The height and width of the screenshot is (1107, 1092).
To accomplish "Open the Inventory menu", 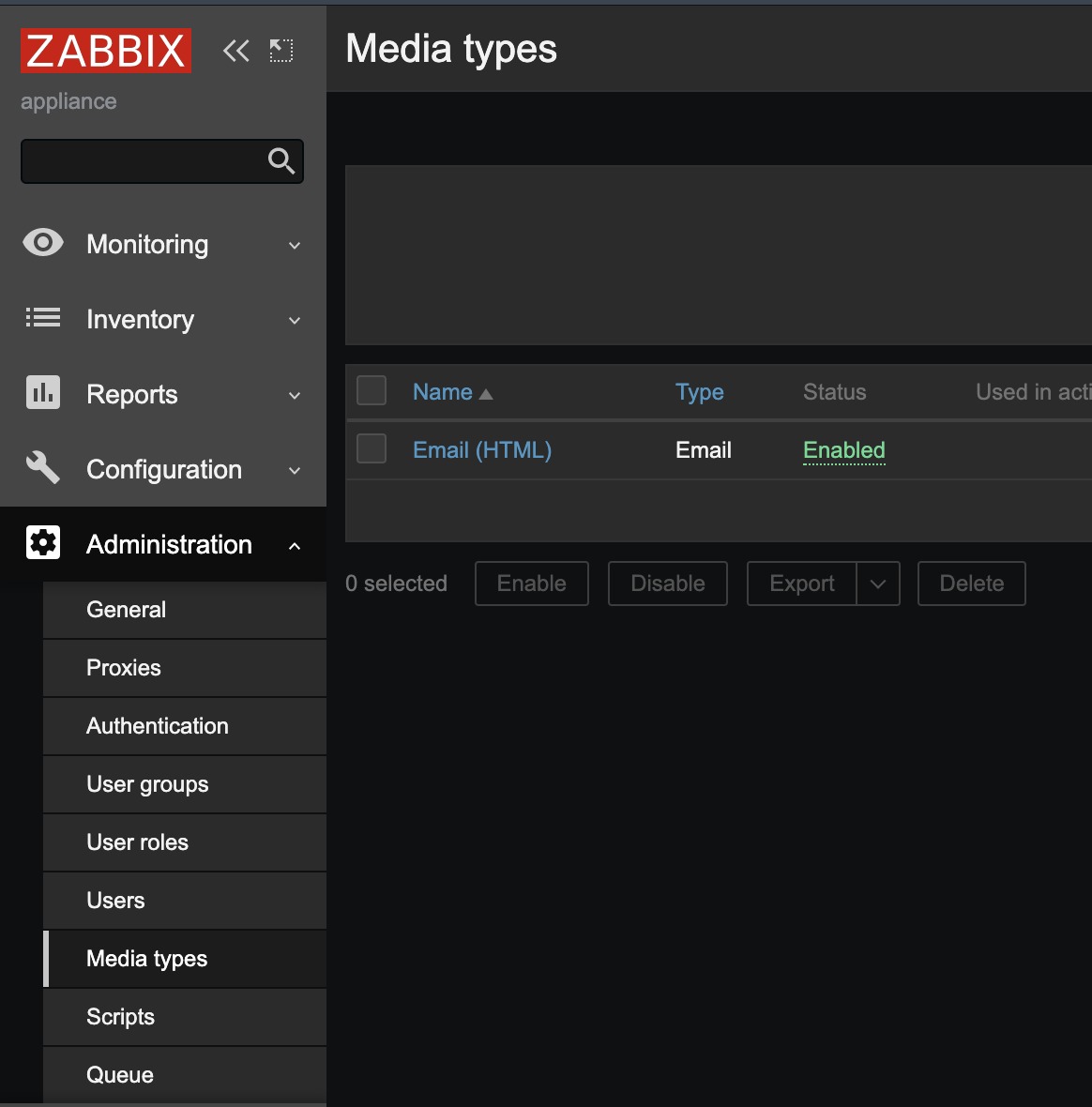I will pos(163,319).
